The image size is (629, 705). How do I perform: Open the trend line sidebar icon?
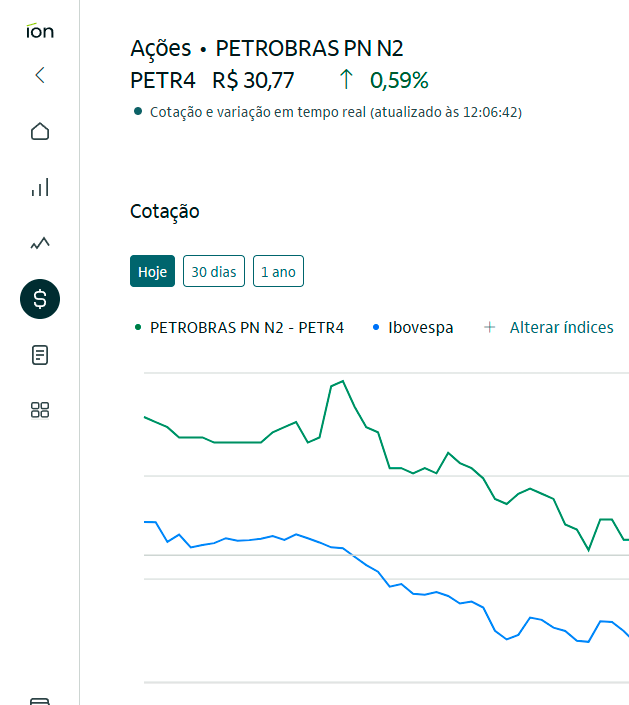[40, 243]
